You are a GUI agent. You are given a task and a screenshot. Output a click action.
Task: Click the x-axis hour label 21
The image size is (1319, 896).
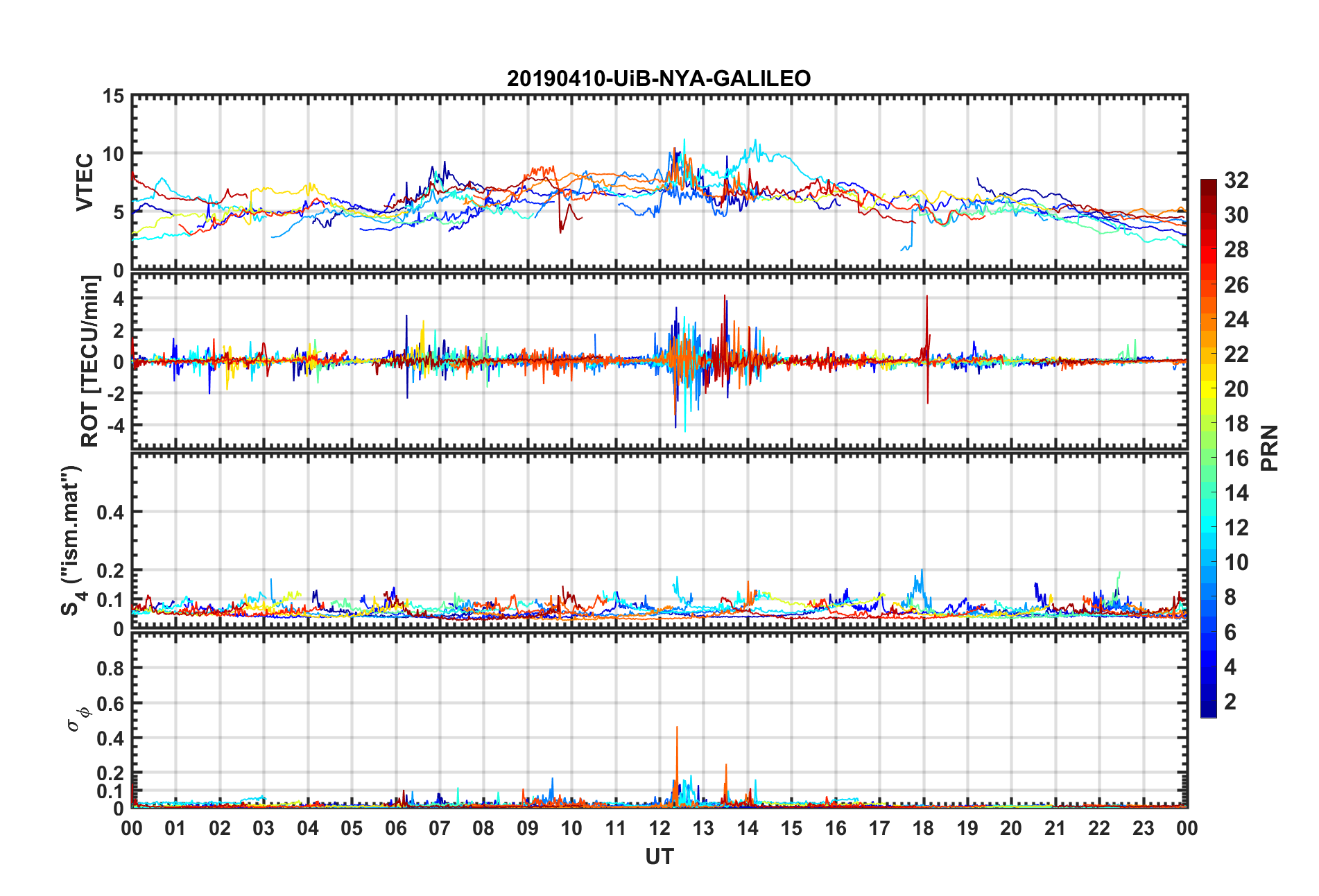pyautogui.click(x=1055, y=829)
